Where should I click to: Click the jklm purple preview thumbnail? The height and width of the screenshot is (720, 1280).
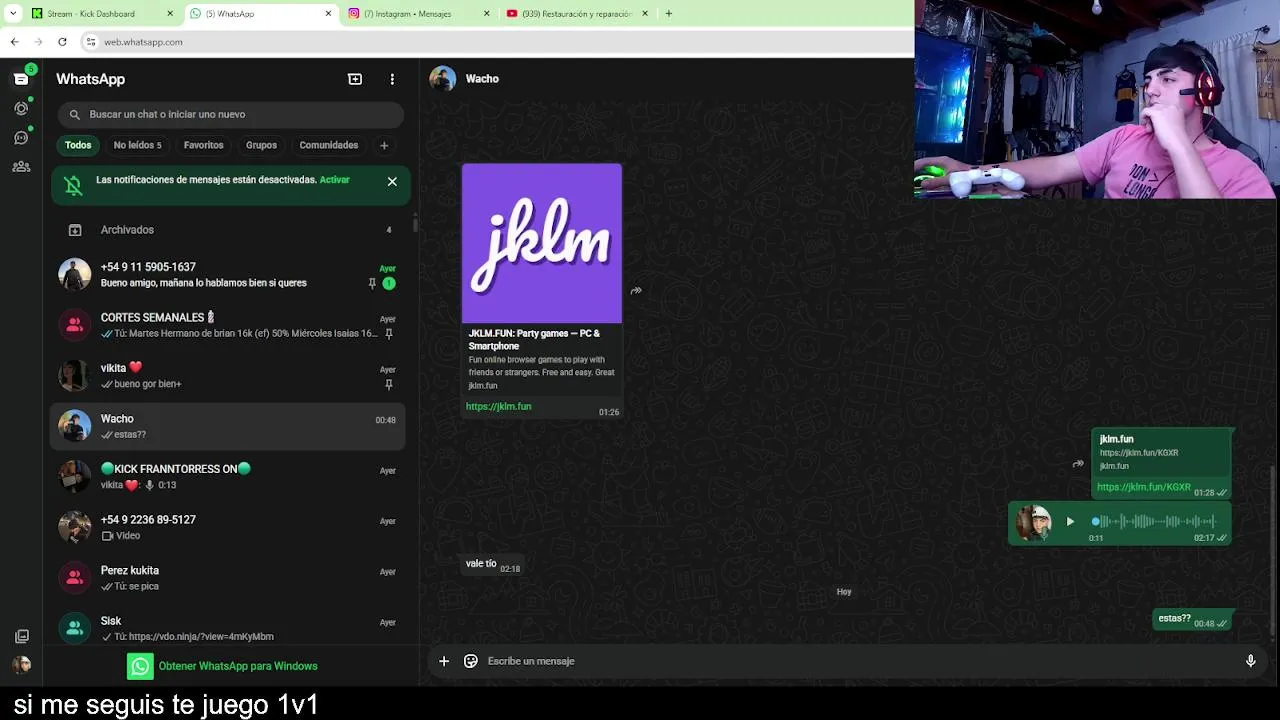coord(542,244)
